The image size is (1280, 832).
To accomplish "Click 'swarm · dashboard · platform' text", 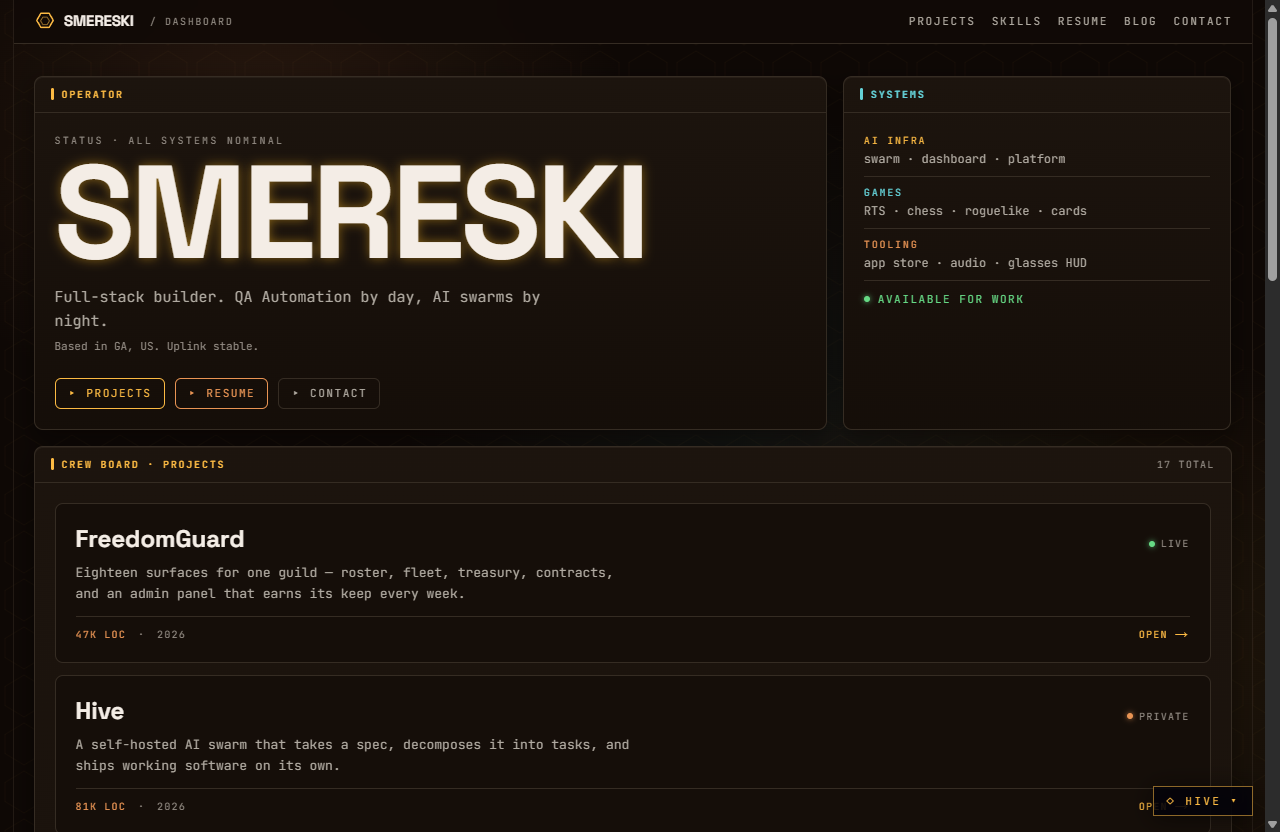I will (965, 159).
